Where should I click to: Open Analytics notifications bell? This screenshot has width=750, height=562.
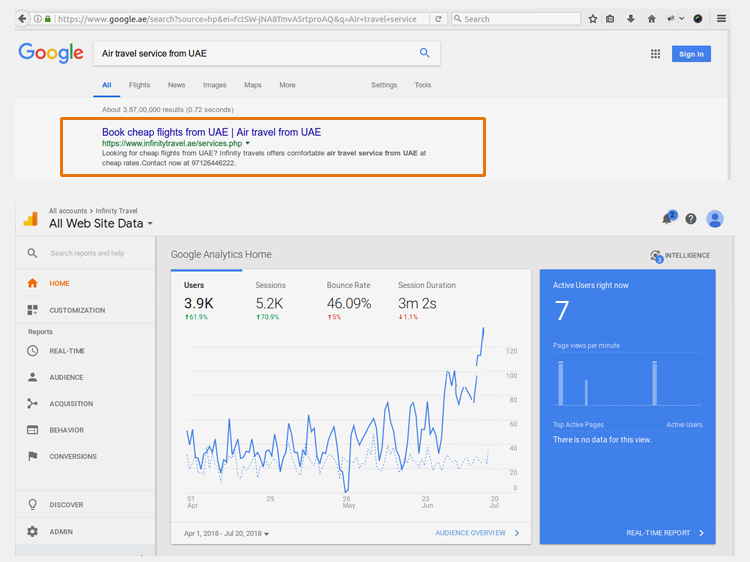coord(667,219)
